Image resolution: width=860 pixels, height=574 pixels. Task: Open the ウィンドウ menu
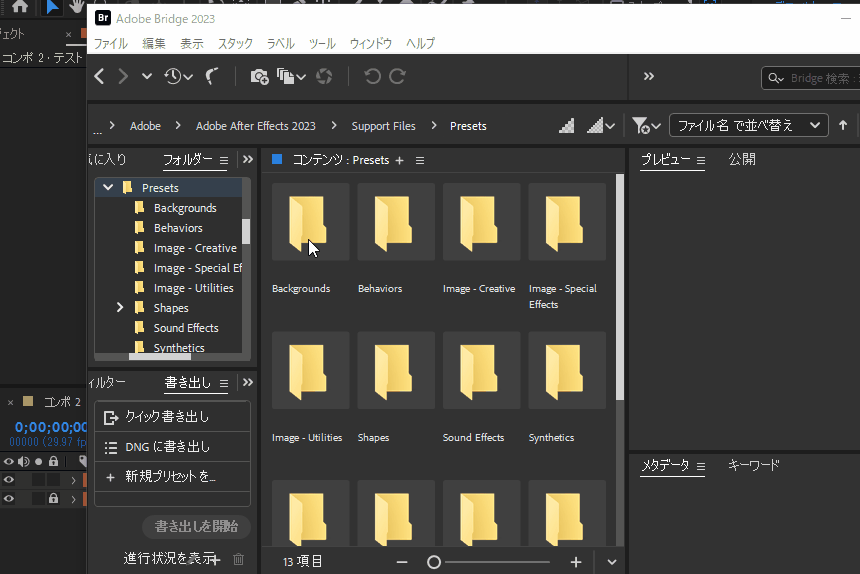(x=371, y=43)
